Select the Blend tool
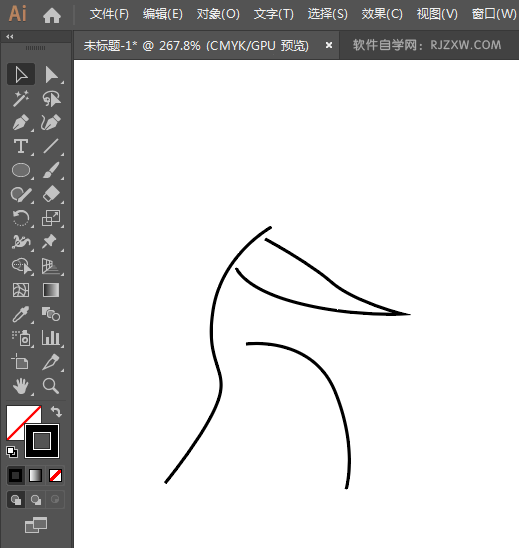The height and width of the screenshot is (548, 519). pyautogui.click(x=51, y=314)
